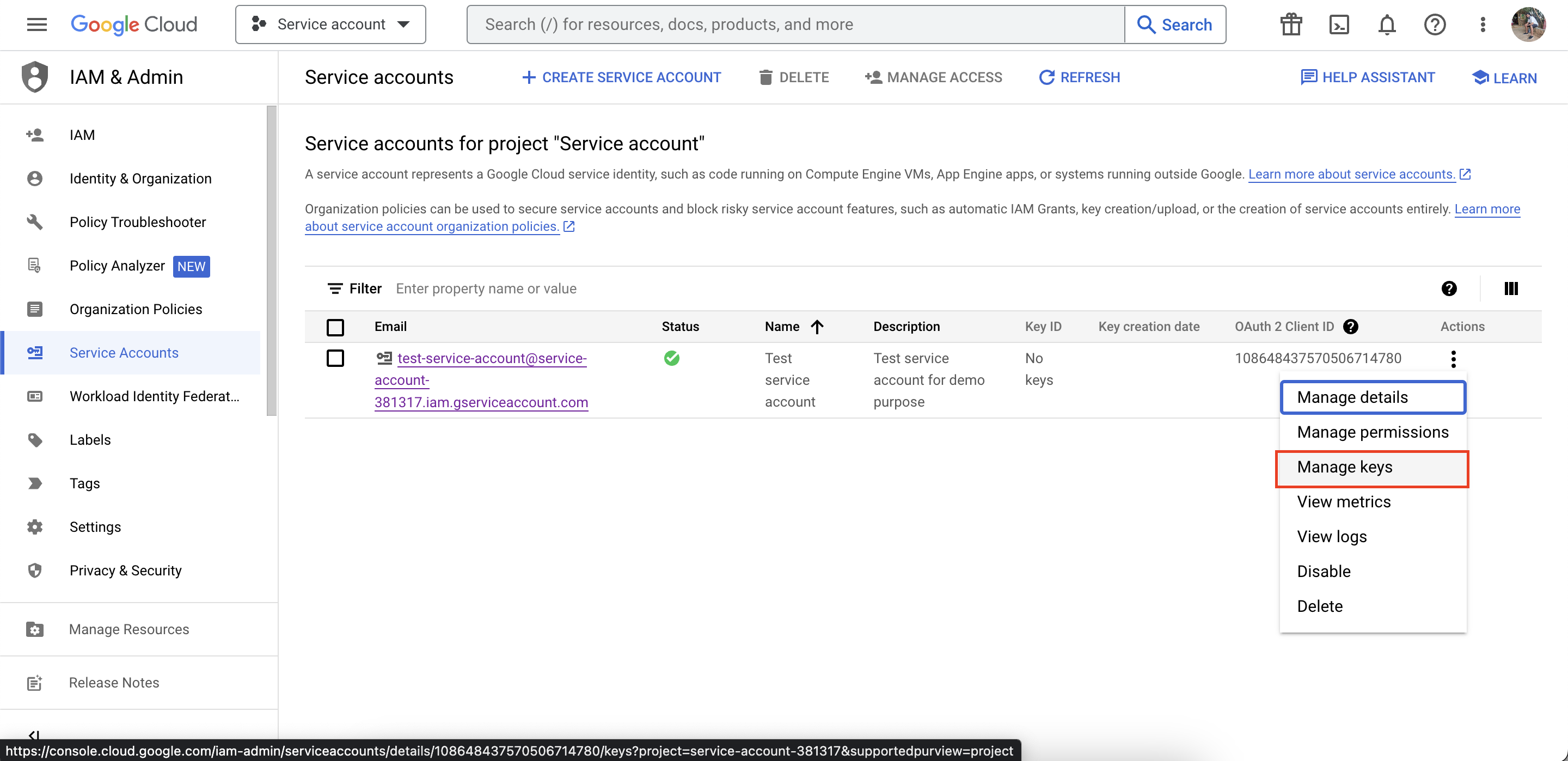Open the test-service-account email link
The image size is (1568, 761).
481,380
